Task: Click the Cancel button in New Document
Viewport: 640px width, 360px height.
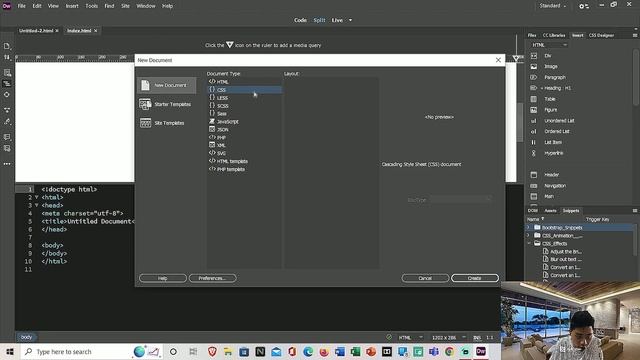Action: pyautogui.click(x=425, y=278)
